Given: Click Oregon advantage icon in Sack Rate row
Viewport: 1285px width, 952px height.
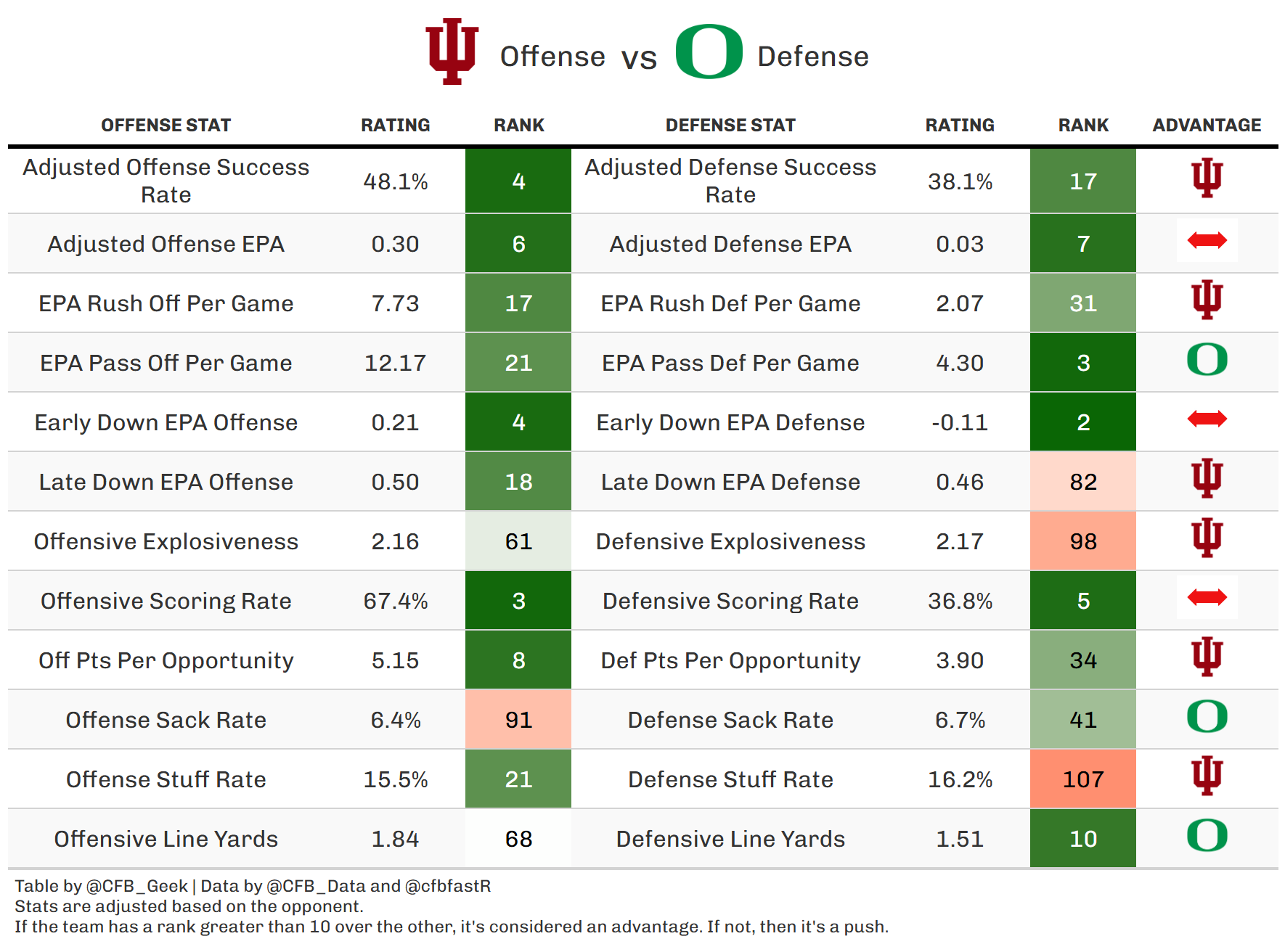Looking at the screenshot, I should click(1207, 716).
